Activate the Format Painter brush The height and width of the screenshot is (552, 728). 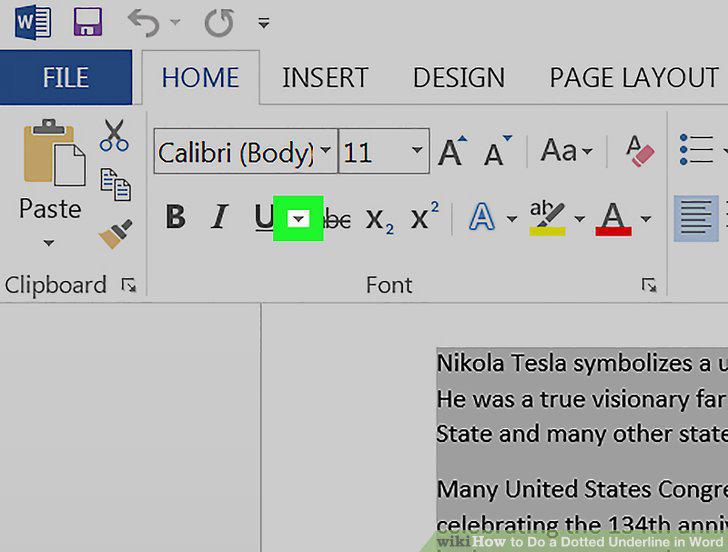click(116, 234)
